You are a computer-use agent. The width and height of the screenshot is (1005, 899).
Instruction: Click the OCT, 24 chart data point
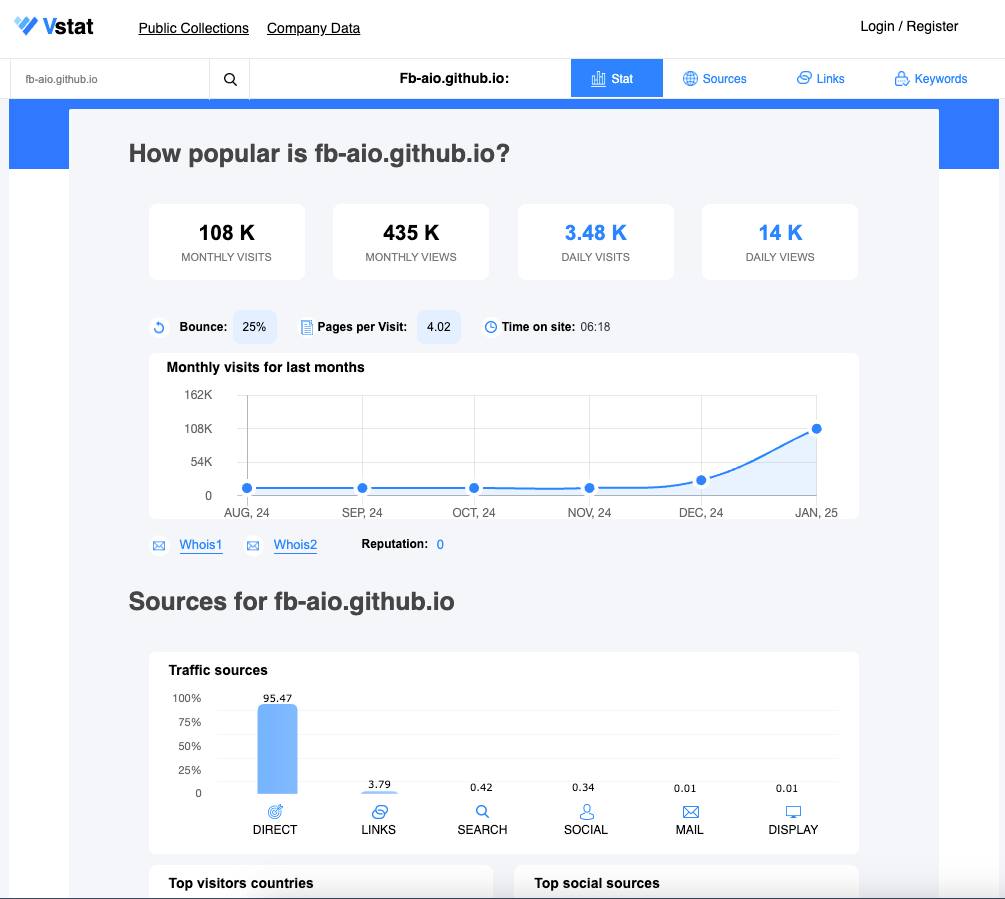coord(474,488)
